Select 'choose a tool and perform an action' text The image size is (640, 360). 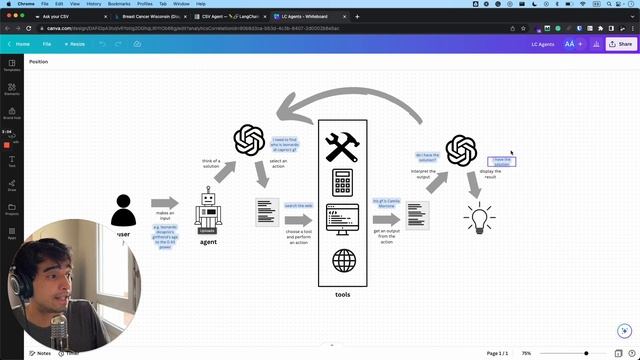tap(298, 237)
